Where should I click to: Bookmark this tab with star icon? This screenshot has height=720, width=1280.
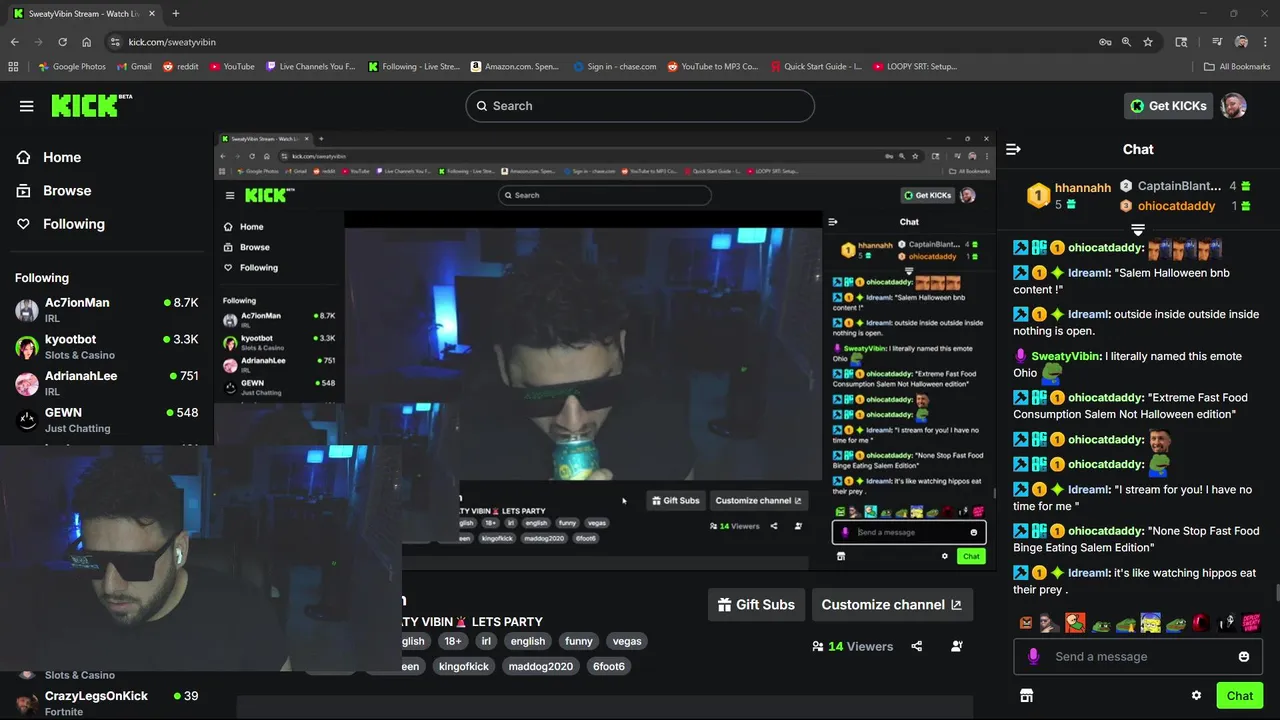(1148, 42)
